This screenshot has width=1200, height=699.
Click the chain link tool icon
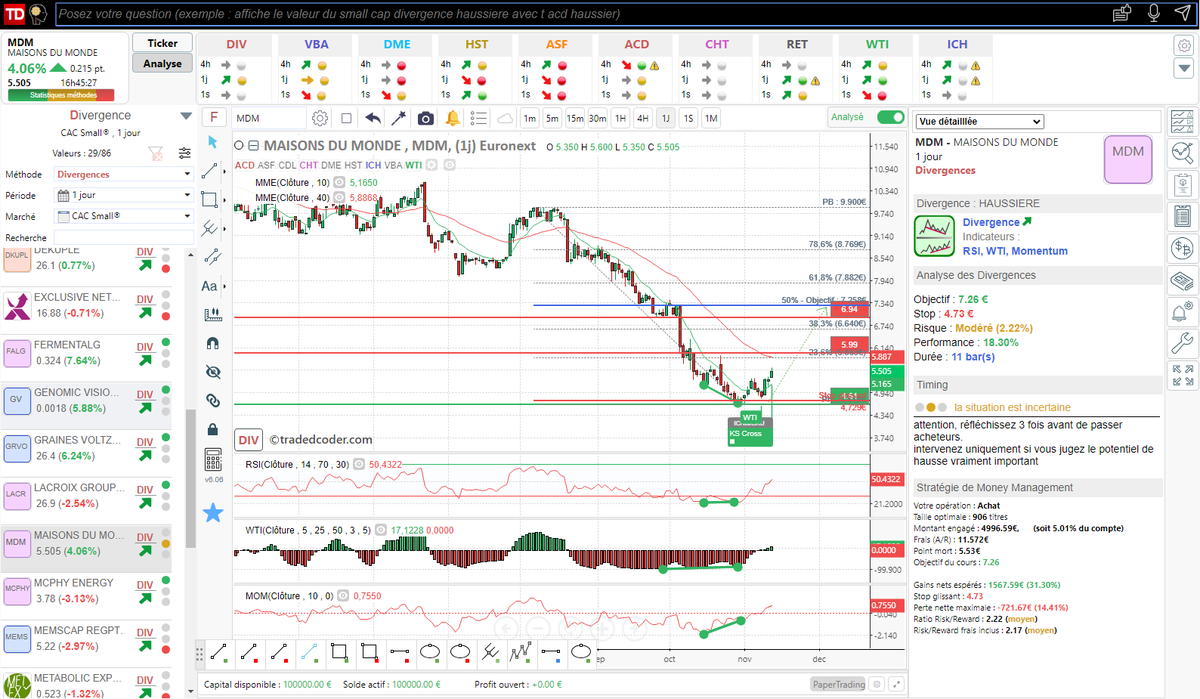[x=212, y=400]
